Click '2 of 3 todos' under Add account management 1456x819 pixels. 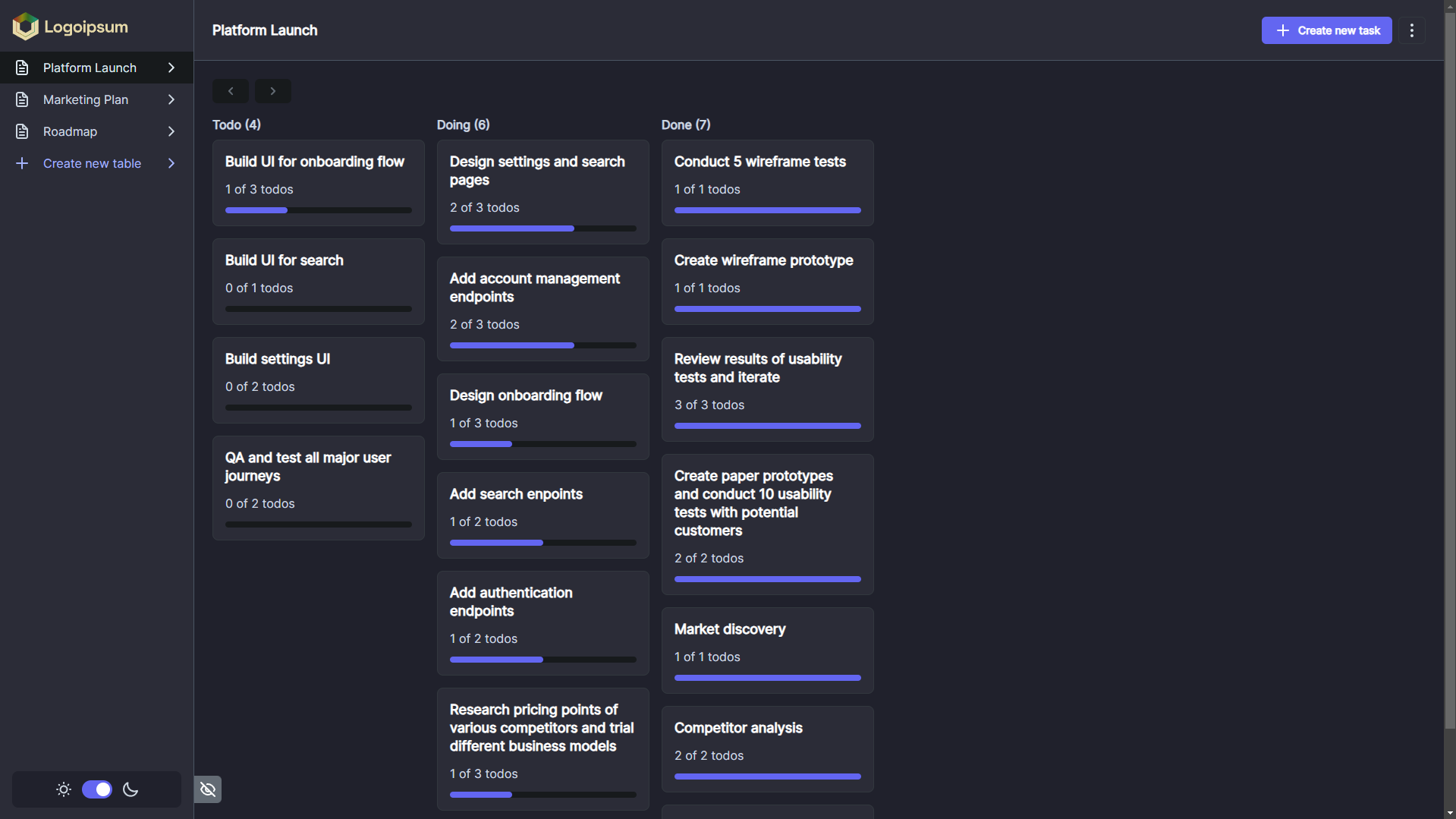click(485, 324)
